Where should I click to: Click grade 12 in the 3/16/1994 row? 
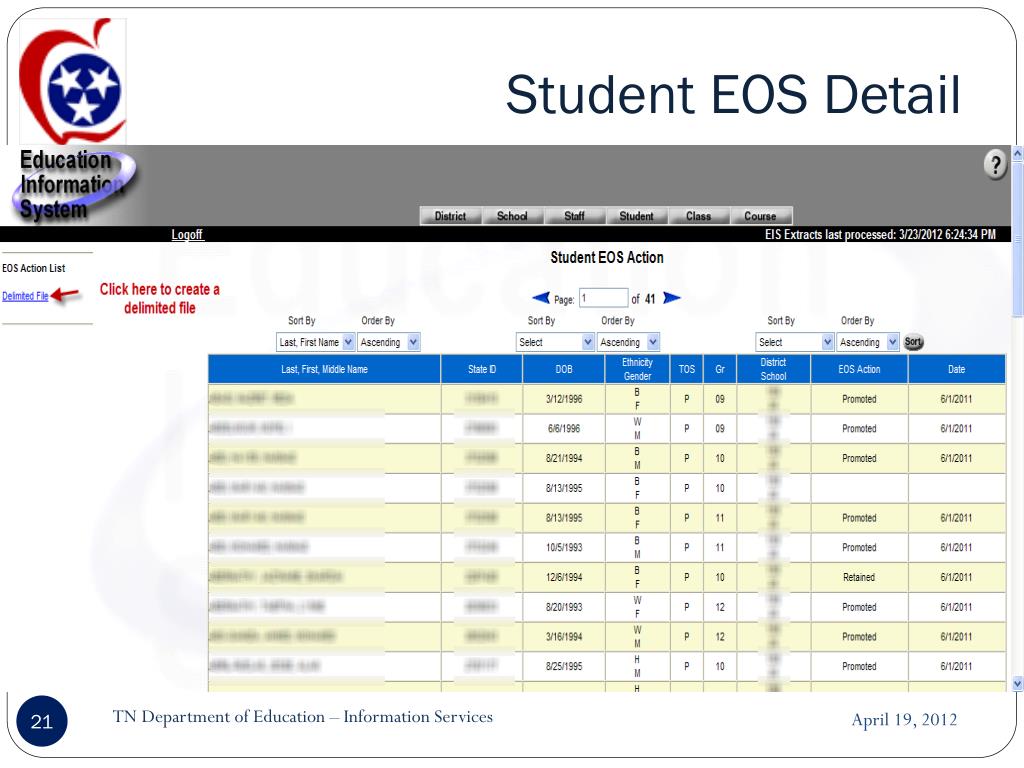720,637
